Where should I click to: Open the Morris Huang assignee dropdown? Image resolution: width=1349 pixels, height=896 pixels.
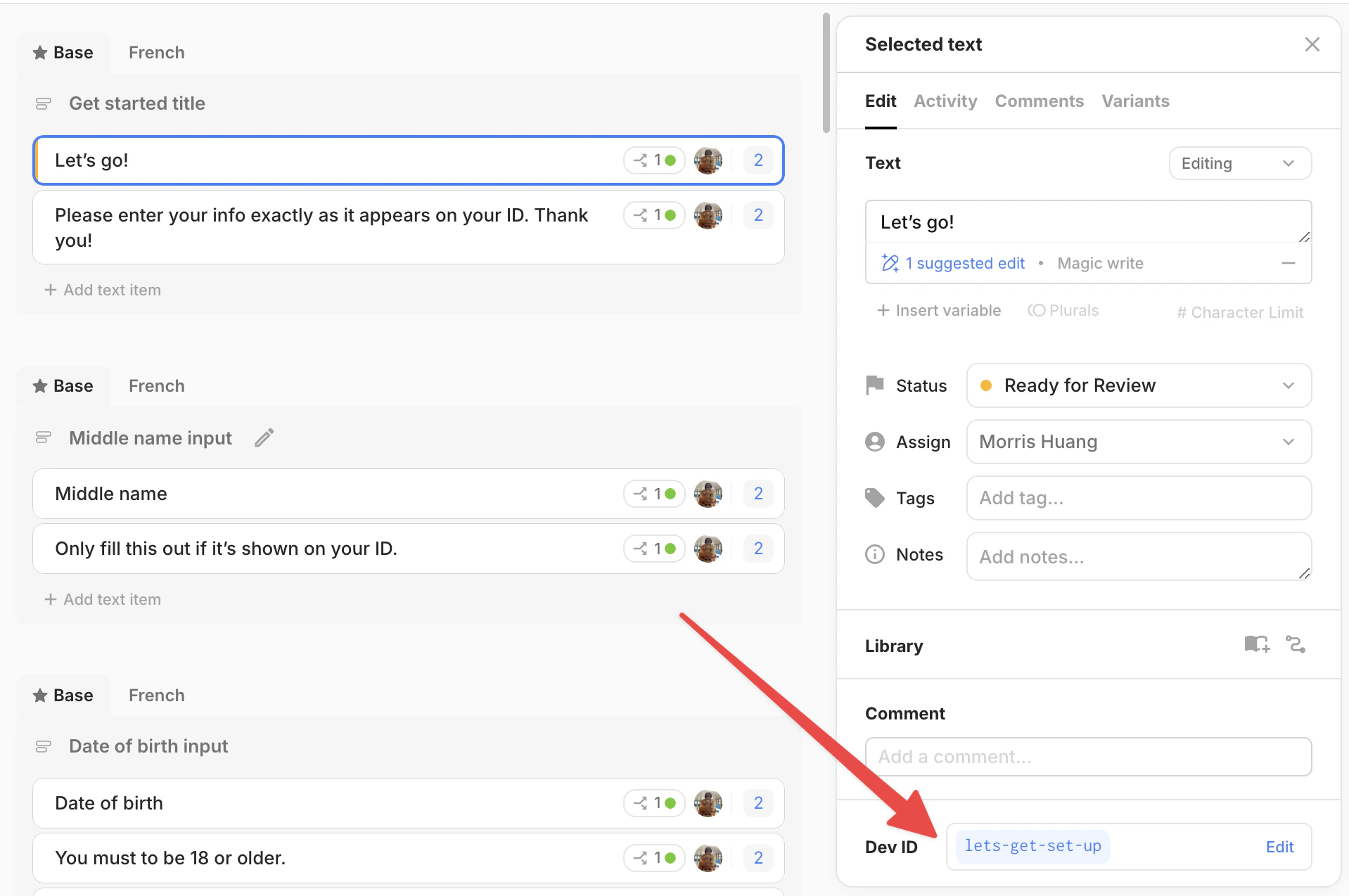pyautogui.click(x=1139, y=442)
